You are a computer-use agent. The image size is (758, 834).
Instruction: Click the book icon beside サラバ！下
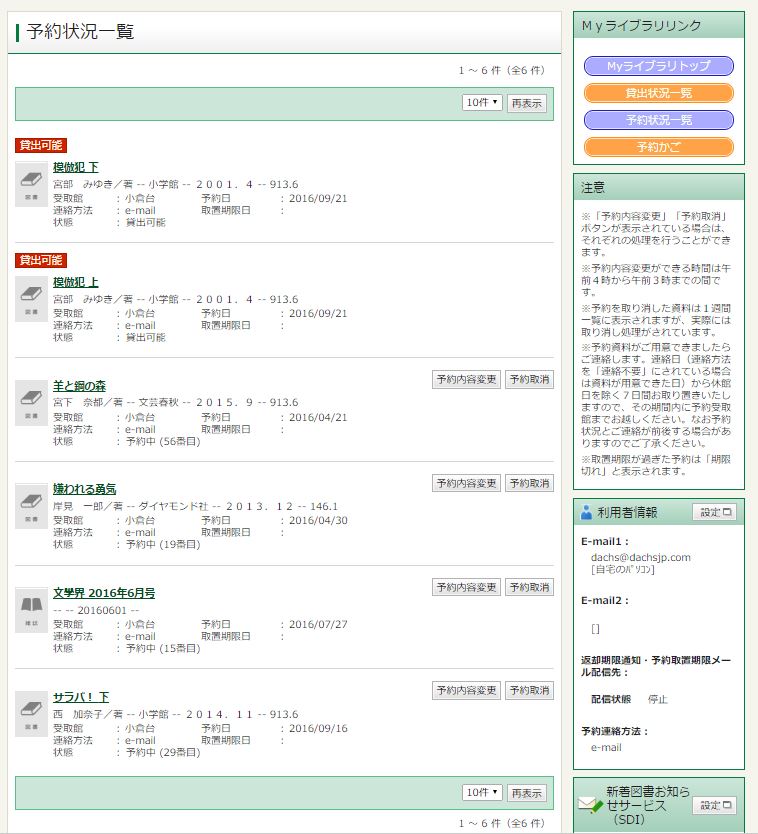tap(31, 714)
